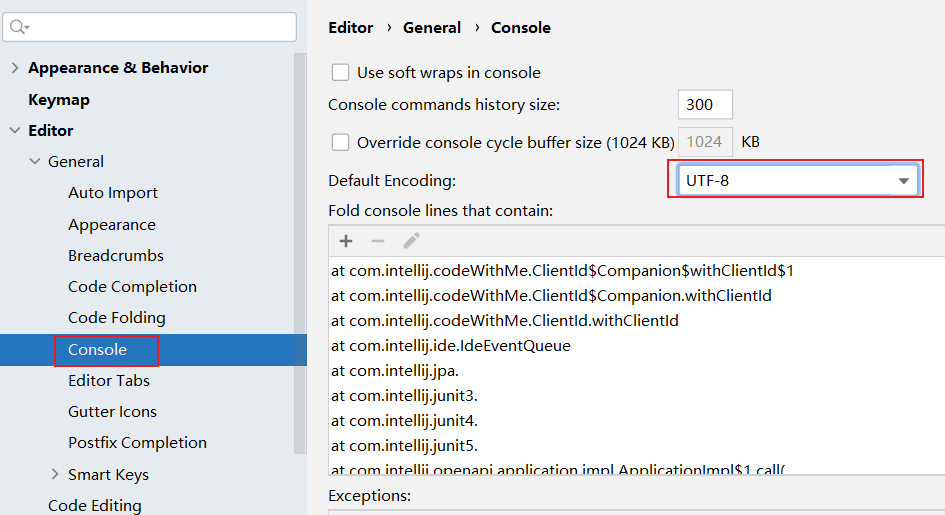This screenshot has width=945, height=515.
Task: Open Auto Import settings page
Action: [113, 193]
